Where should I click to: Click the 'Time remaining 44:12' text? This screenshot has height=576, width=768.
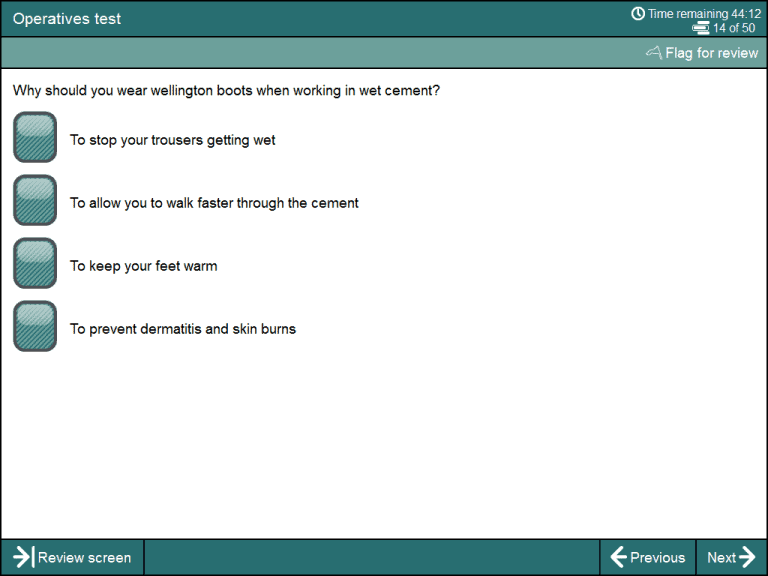pyautogui.click(x=704, y=14)
